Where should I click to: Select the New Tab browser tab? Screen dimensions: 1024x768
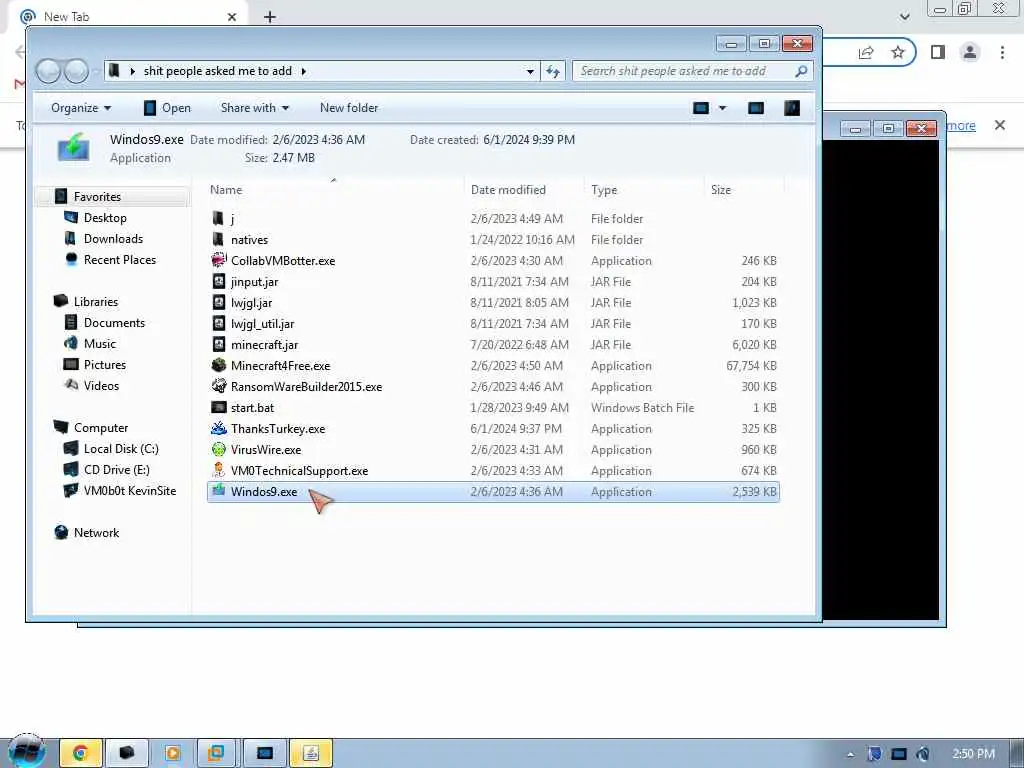(x=127, y=17)
